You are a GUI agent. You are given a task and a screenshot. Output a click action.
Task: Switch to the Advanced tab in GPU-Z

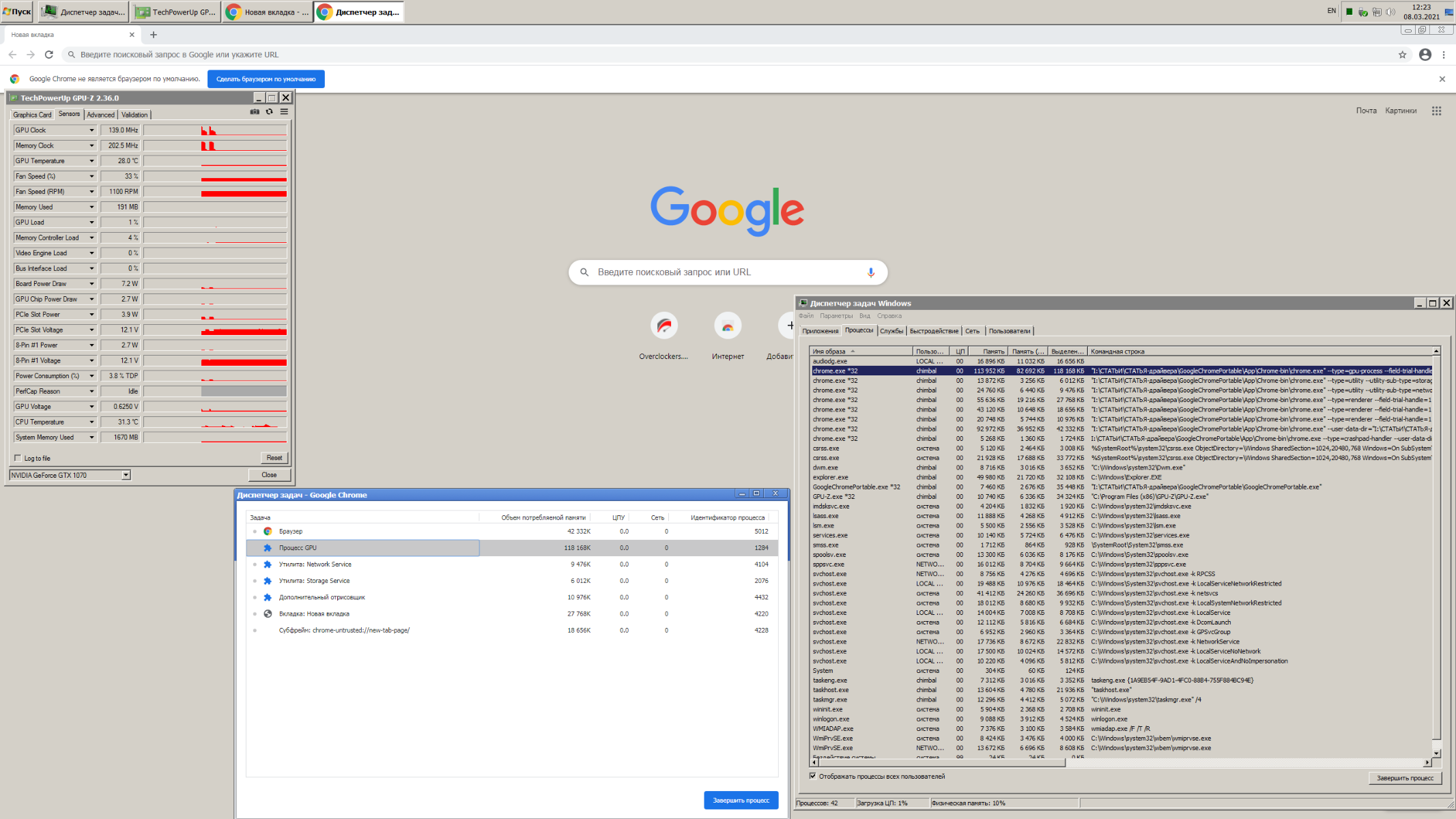point(100,115)
